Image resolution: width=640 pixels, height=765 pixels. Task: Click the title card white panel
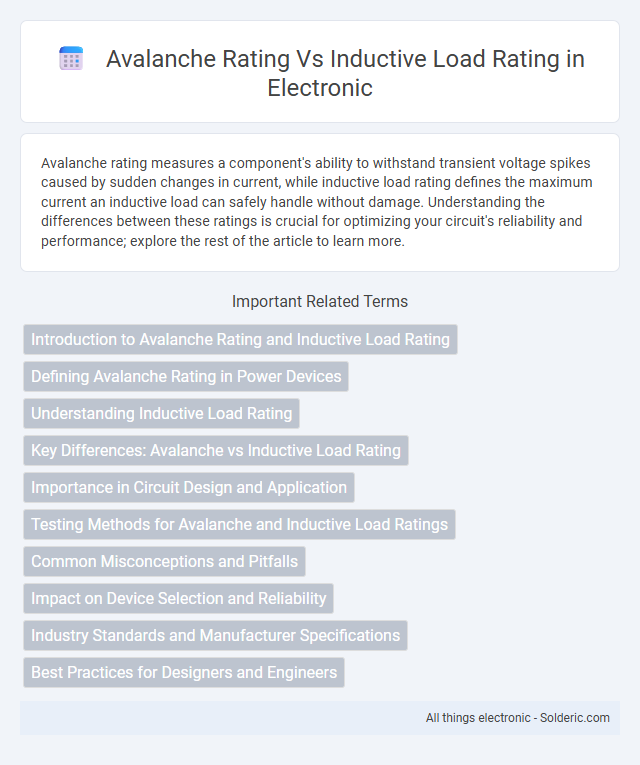(320, 71)
